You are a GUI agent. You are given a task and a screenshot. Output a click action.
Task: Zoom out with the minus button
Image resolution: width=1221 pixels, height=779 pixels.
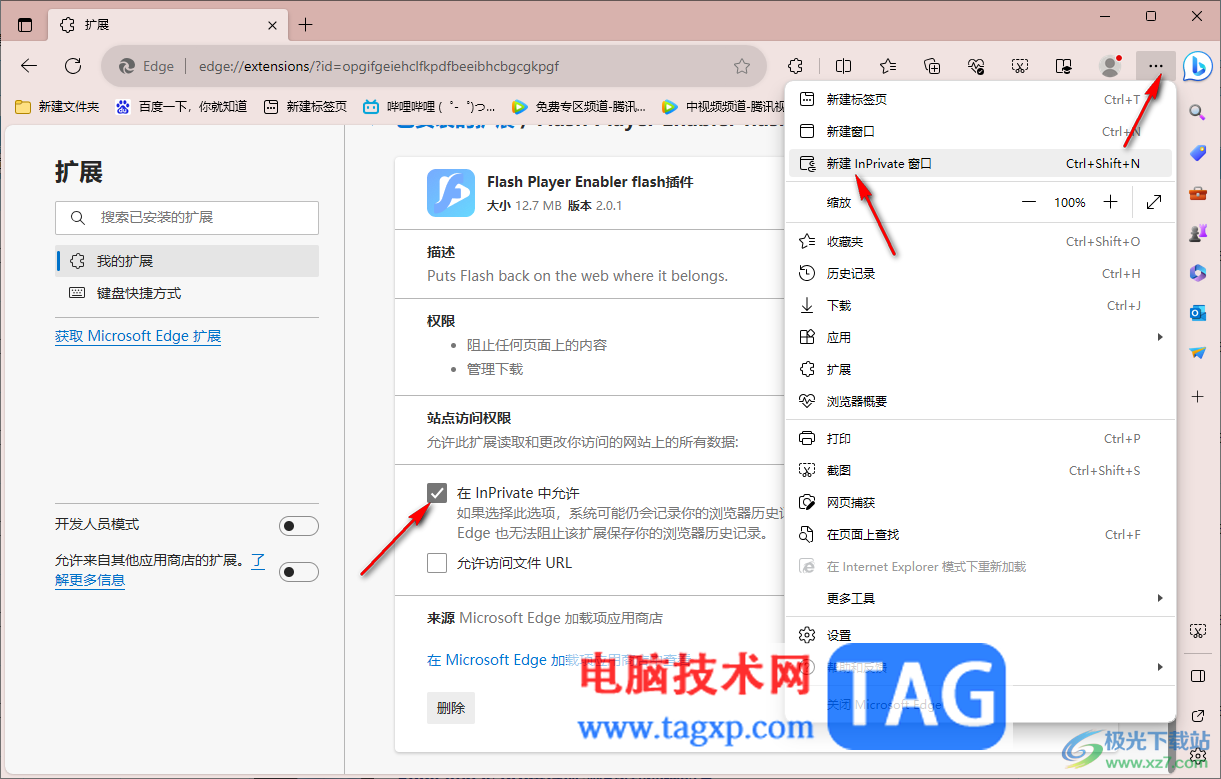pyautogui.click(x=1029, y=202)
